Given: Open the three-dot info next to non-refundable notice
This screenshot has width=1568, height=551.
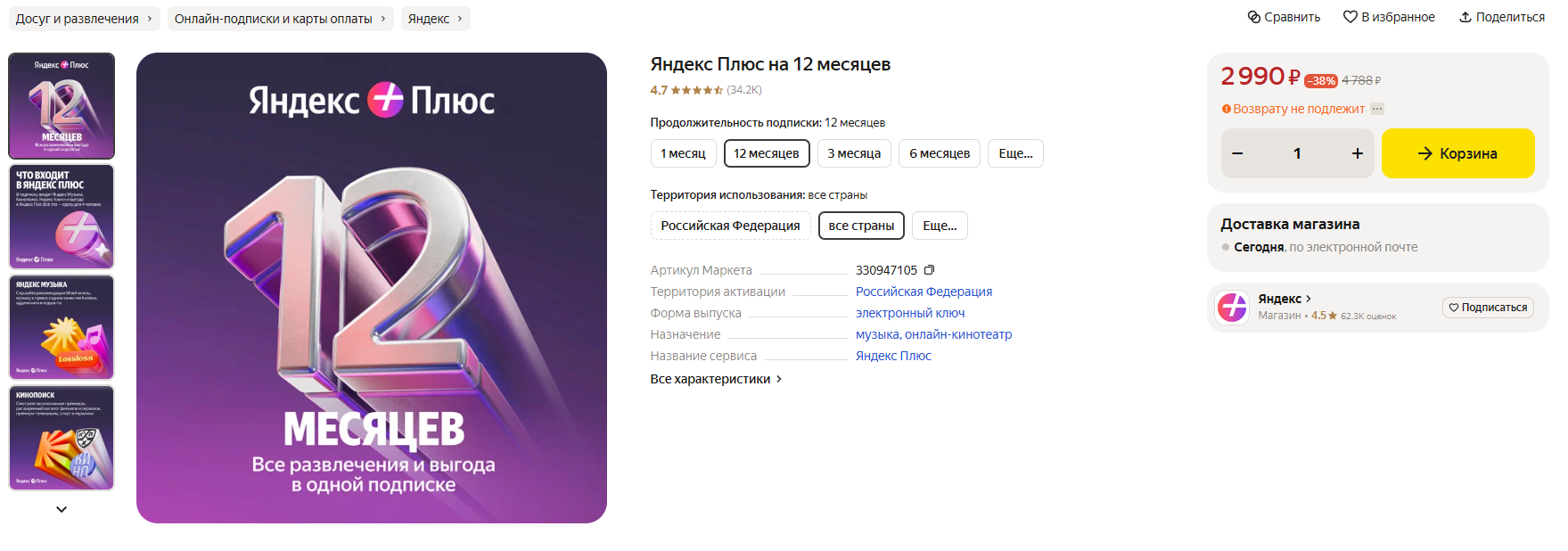Looking at the screenshot, I should click(1377, 109).
